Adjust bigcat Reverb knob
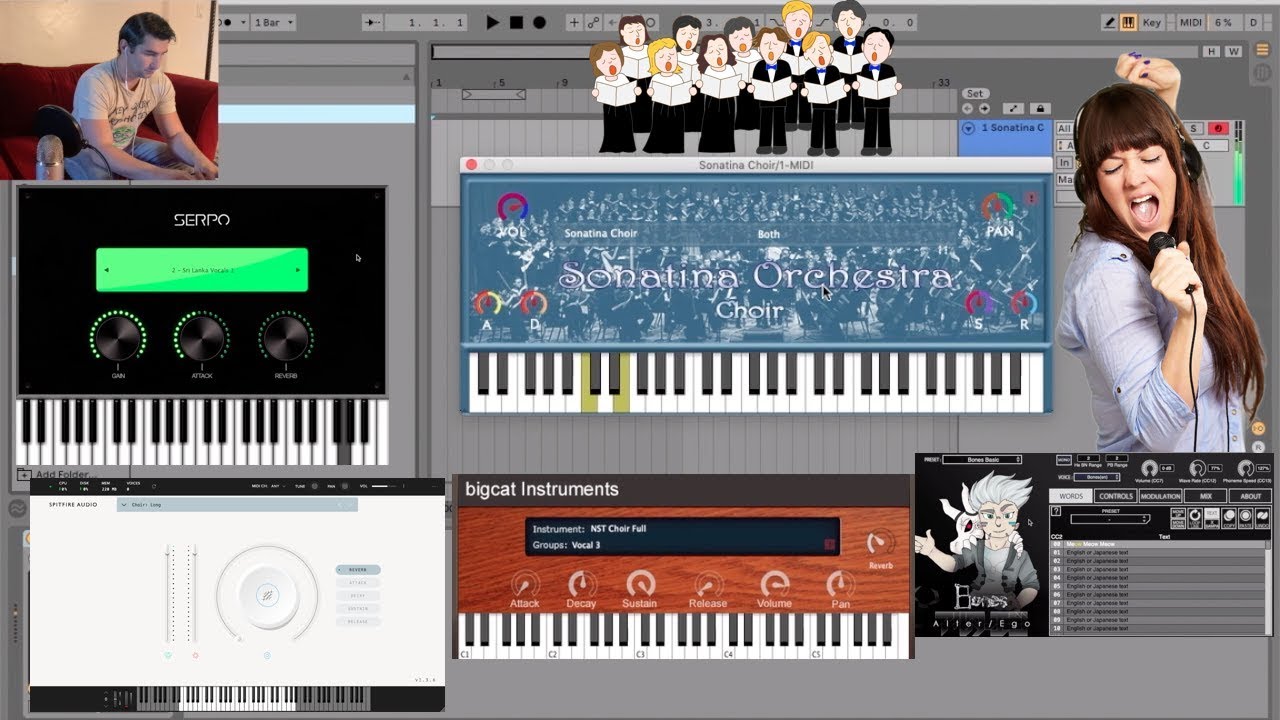The height and width of the screenshot is (720, 1280). click(x=880, y=543)
